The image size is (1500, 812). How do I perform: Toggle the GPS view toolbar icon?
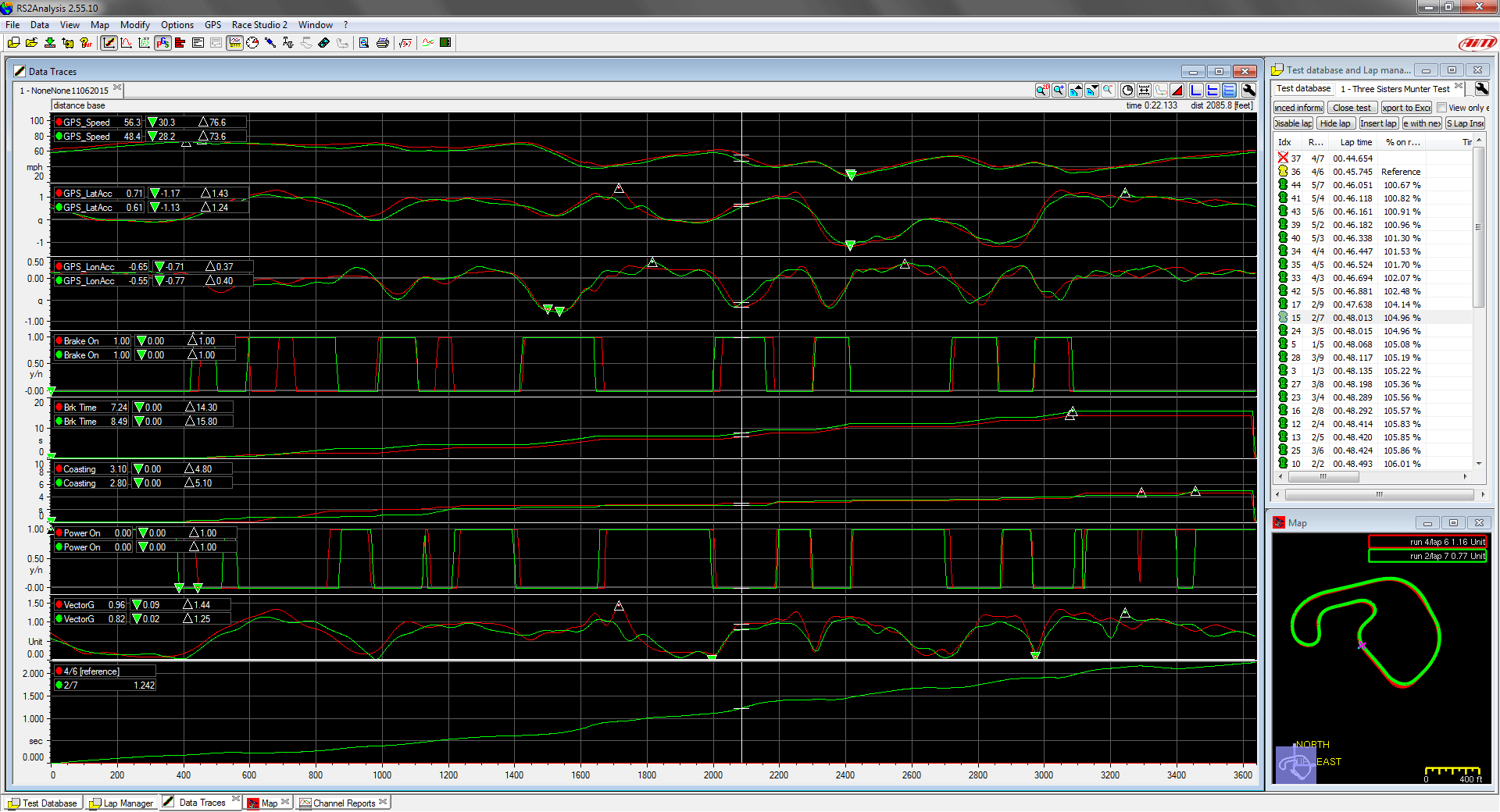(x=162, y=43)
